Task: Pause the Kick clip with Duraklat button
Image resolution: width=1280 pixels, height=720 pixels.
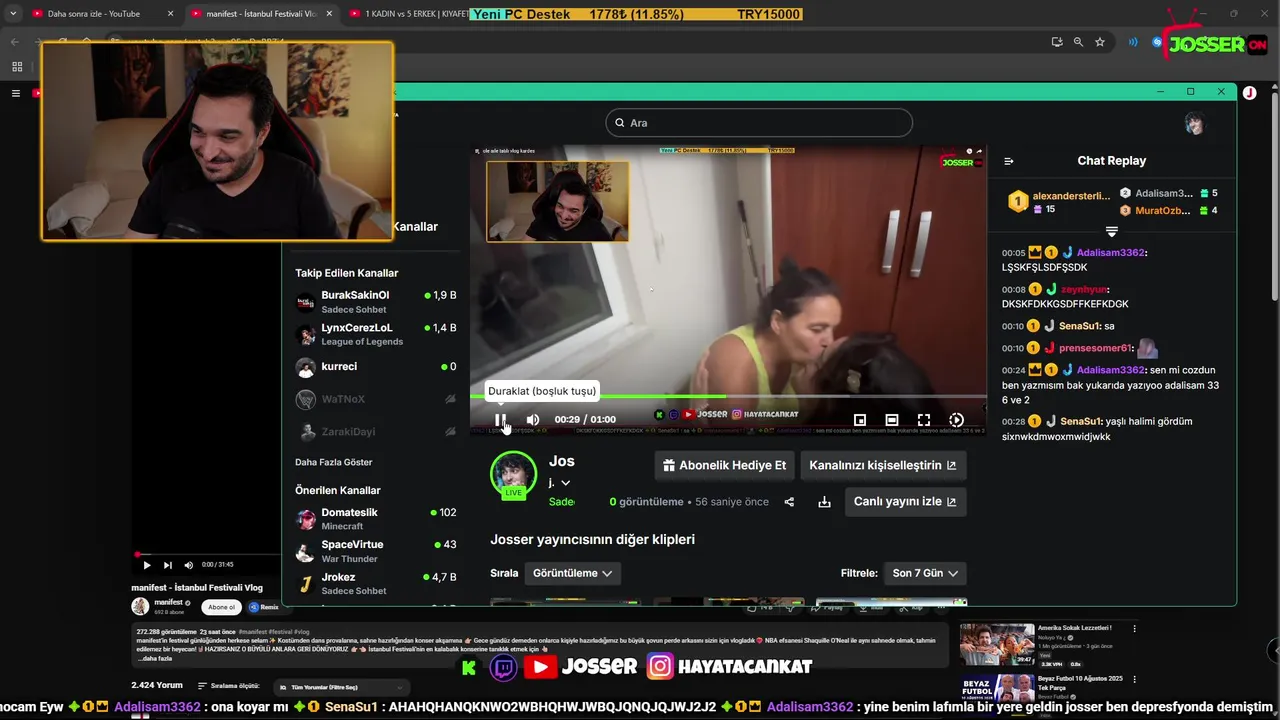Action: [501, 420]
